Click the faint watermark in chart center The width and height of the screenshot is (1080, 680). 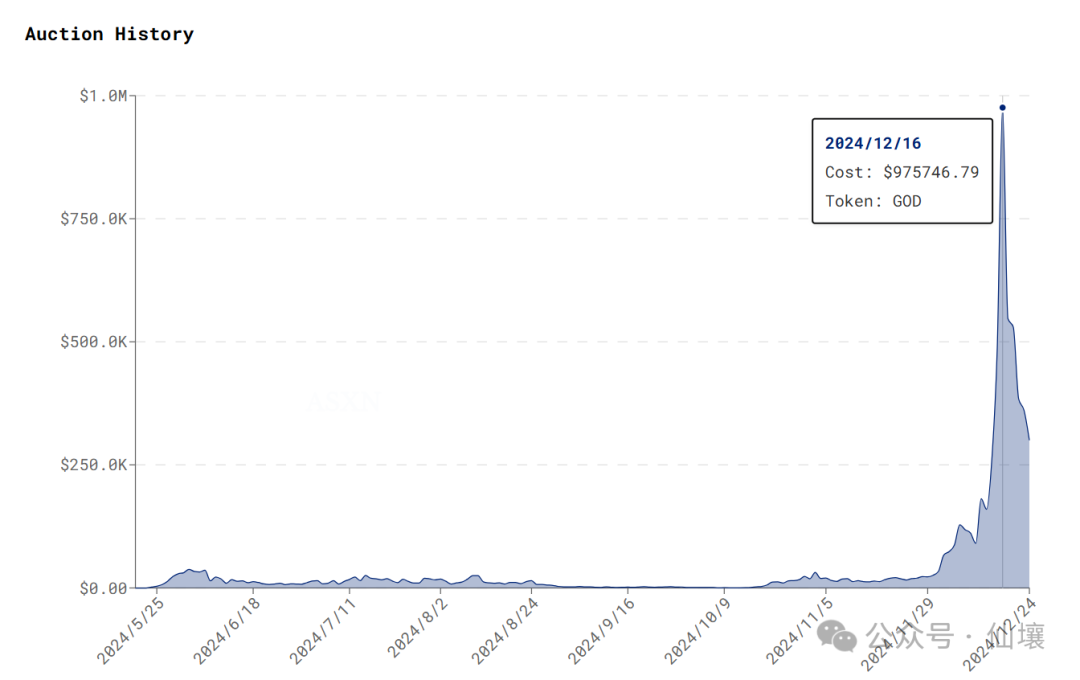(342, 402)
